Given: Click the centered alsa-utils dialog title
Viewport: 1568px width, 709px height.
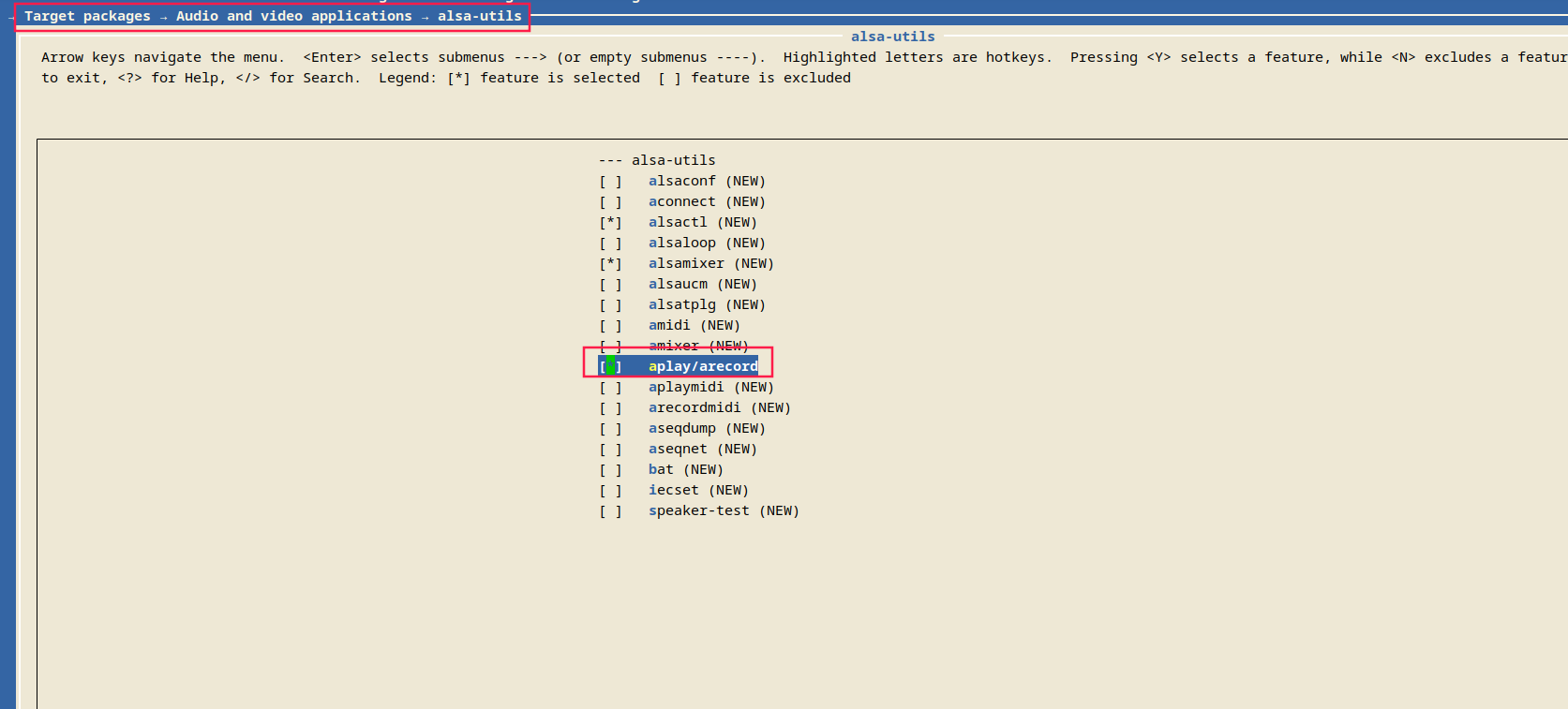Looking at the screenshot, I should [x=893, y=37].
